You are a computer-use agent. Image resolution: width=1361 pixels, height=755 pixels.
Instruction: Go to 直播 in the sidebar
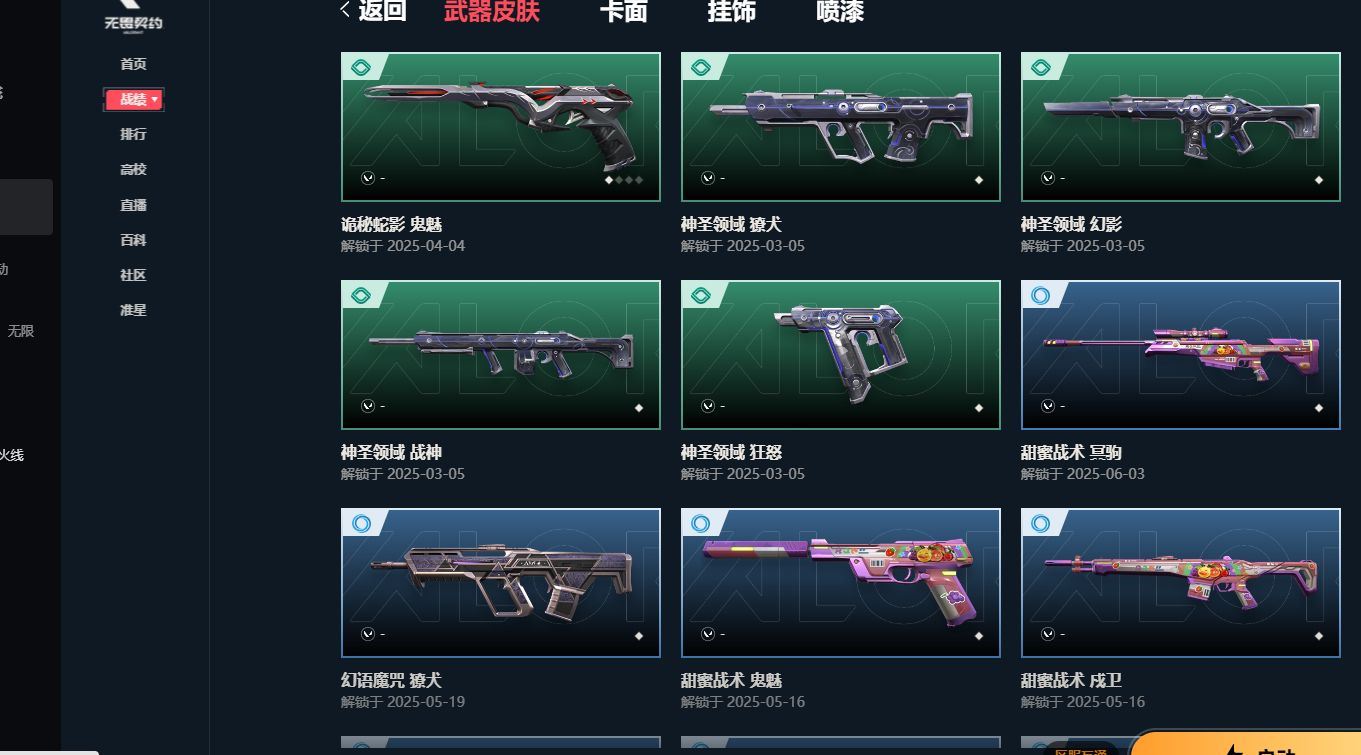133,205
